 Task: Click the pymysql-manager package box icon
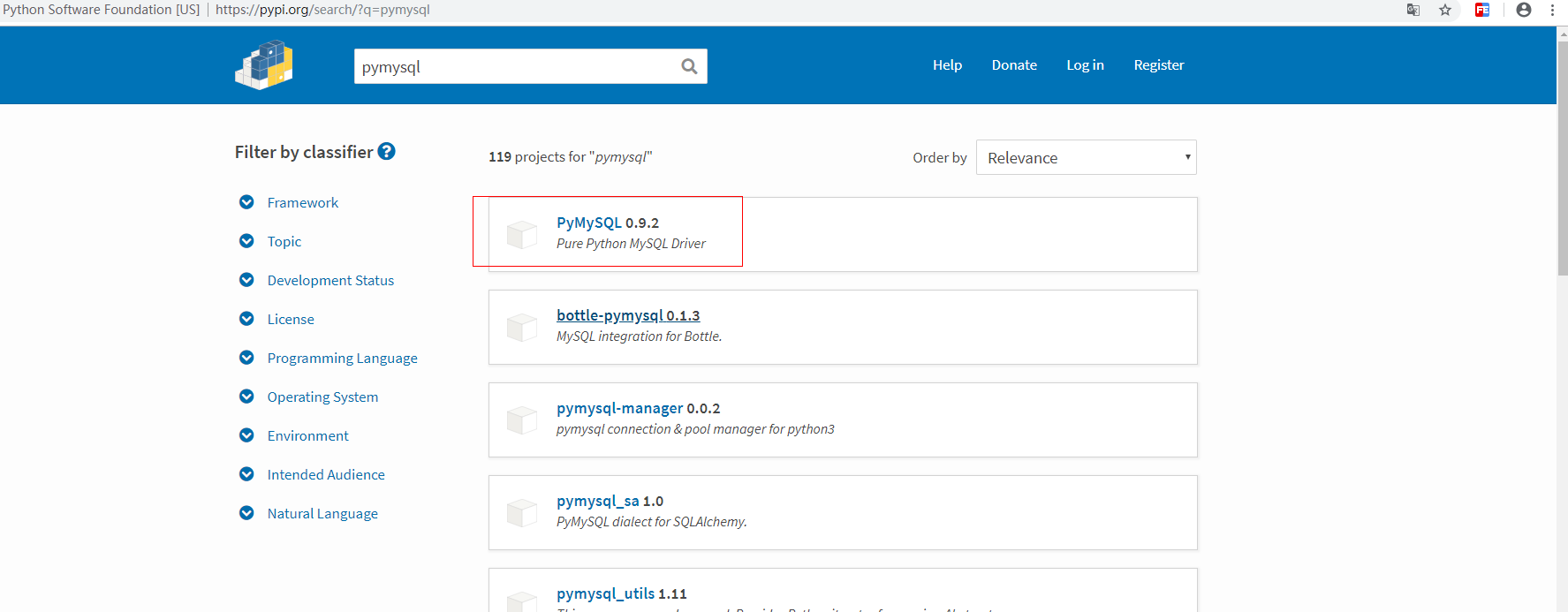click(522, 419)
